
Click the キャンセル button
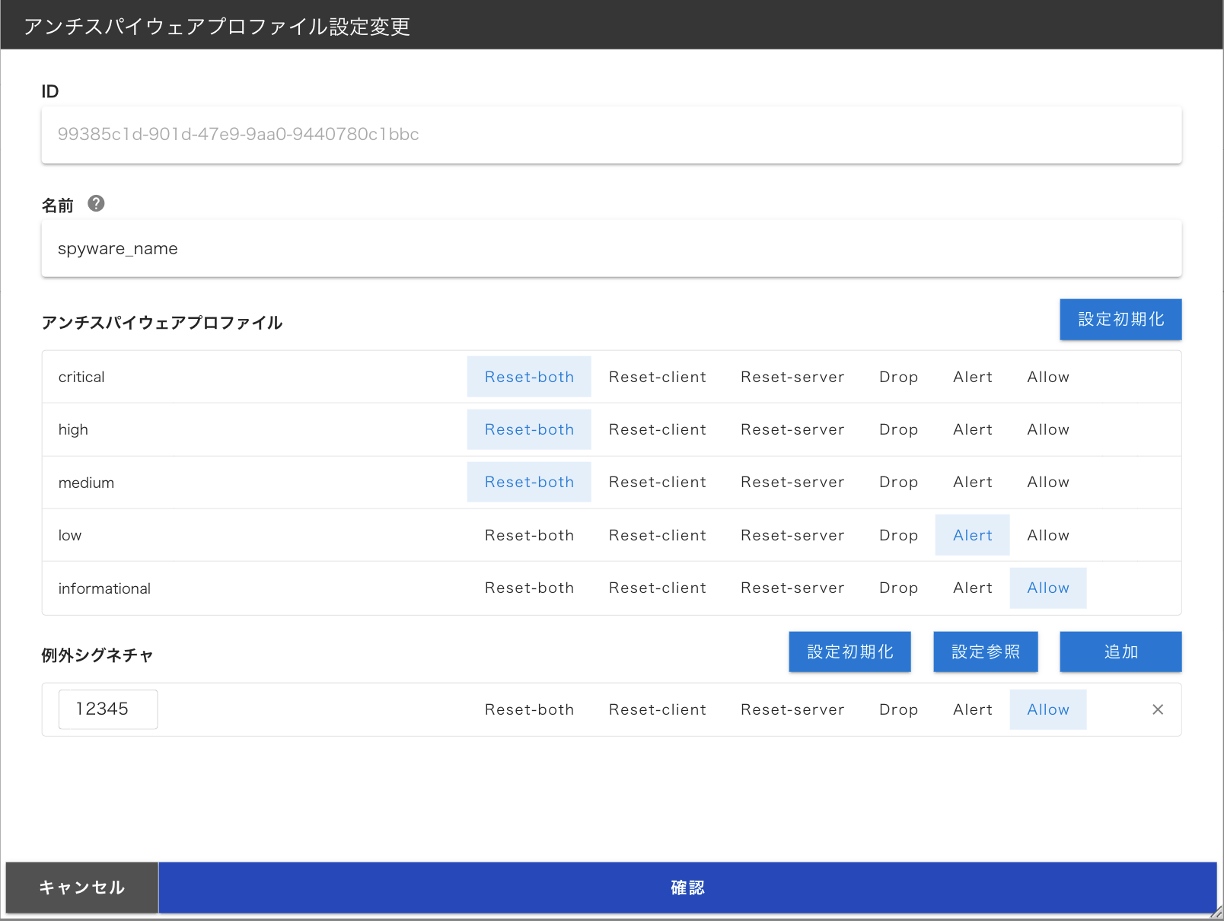(x=79, y=887)
